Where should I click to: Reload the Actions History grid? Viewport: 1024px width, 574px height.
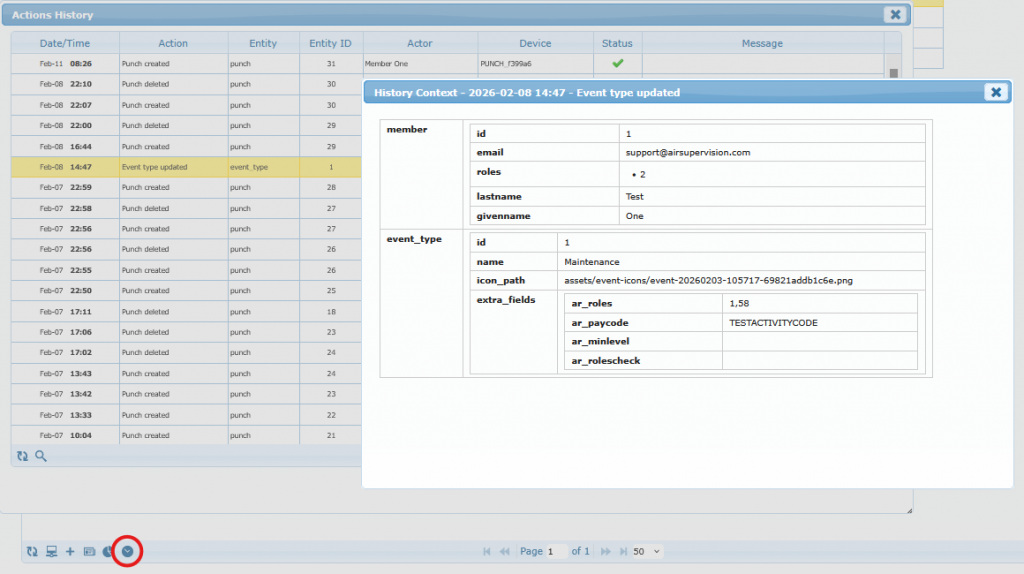click(x=23, y=456)
